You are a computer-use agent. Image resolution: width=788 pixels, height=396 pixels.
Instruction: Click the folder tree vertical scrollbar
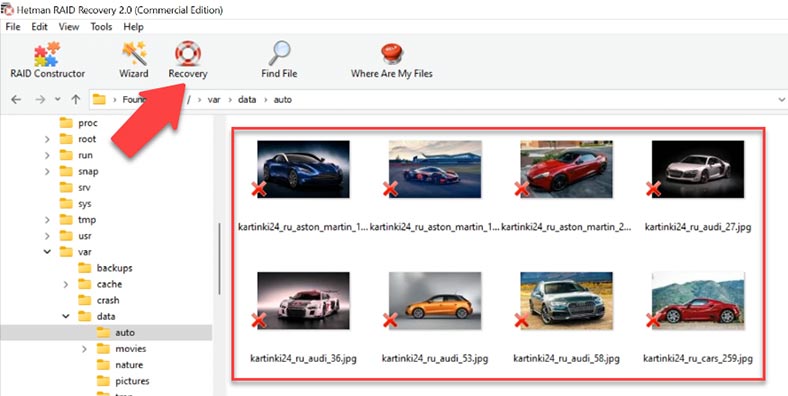[219, 259]
